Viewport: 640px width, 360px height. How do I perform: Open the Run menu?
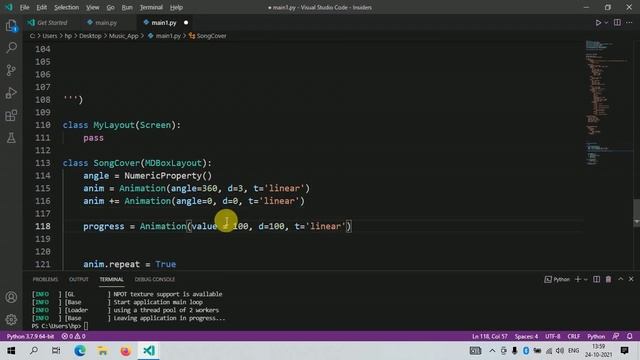pyautogui.click(x=127, y=7)
